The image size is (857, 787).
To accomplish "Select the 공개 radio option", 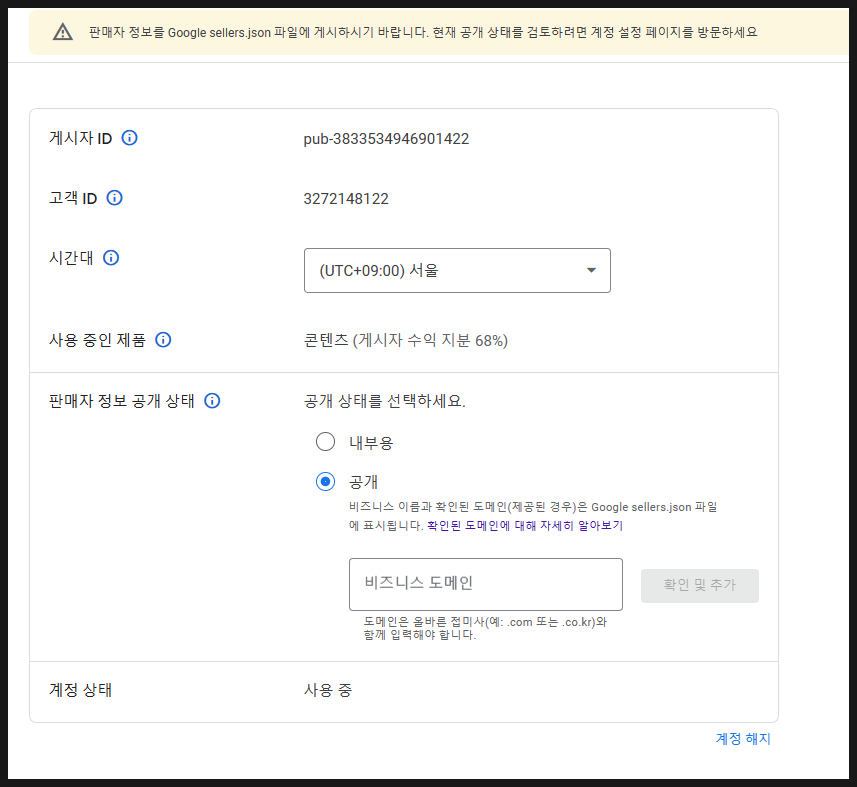I will pyautogui.click(x=325, y=481).
